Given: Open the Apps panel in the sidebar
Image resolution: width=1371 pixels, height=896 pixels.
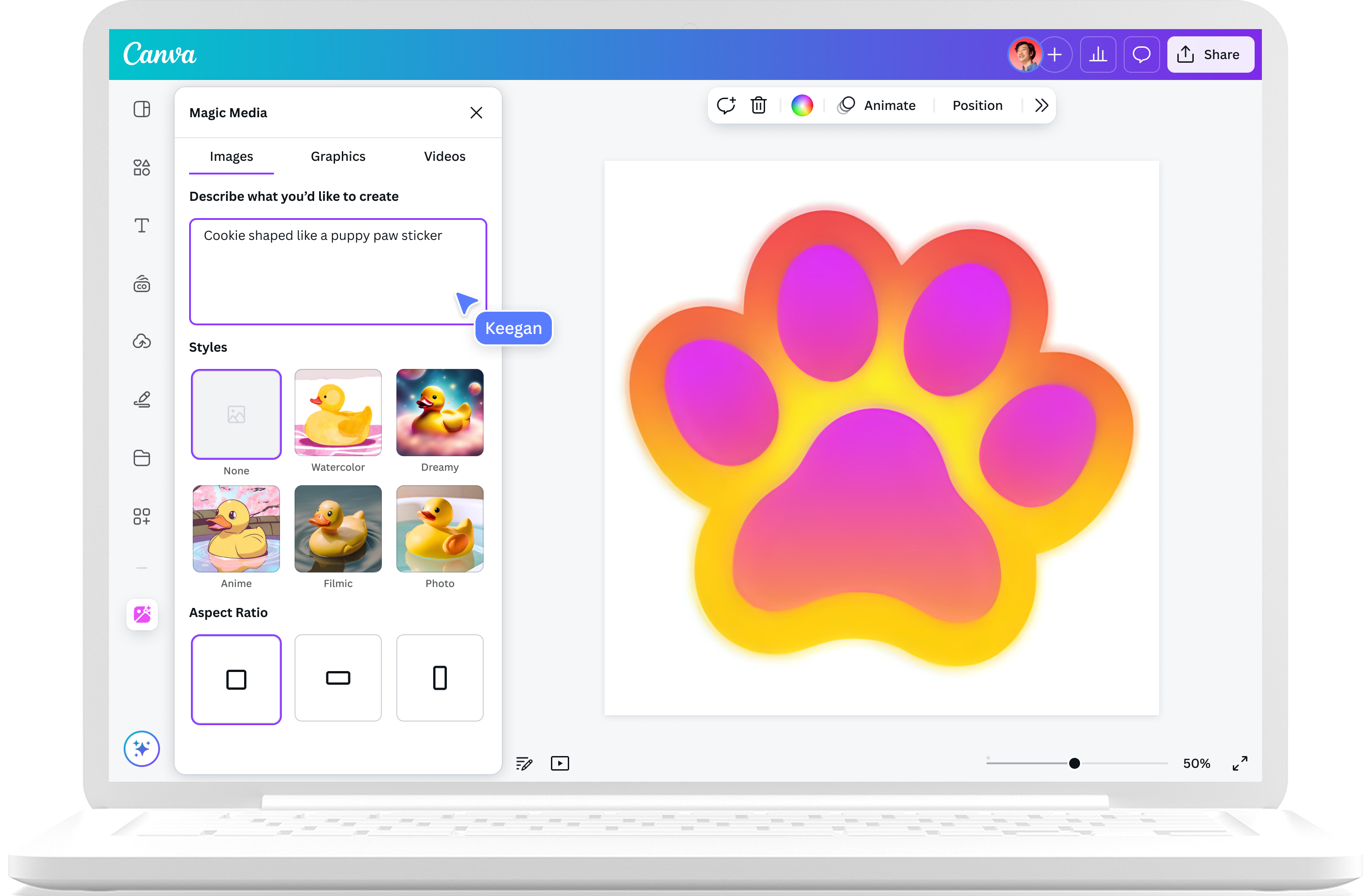Looking at the screenshot, I should (x=142, y=516).
